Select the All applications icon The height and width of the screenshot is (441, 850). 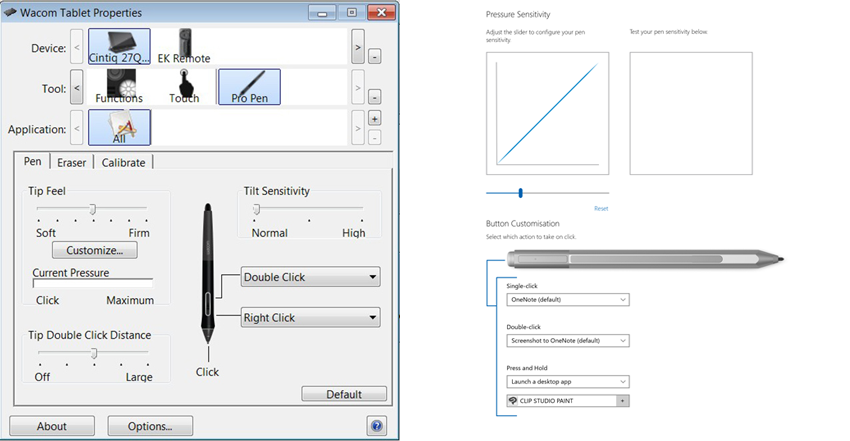click(119, 127)
